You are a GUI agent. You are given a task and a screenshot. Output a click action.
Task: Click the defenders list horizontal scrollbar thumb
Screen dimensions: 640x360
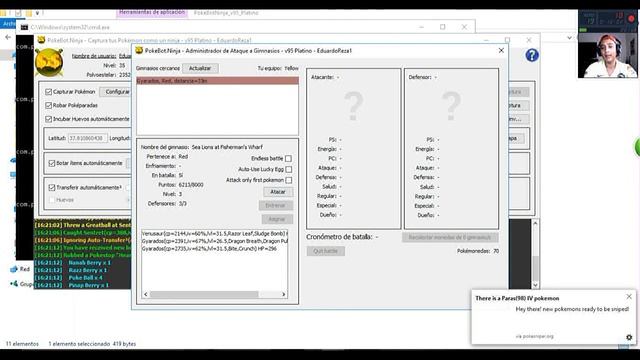(x=204, y=294)
